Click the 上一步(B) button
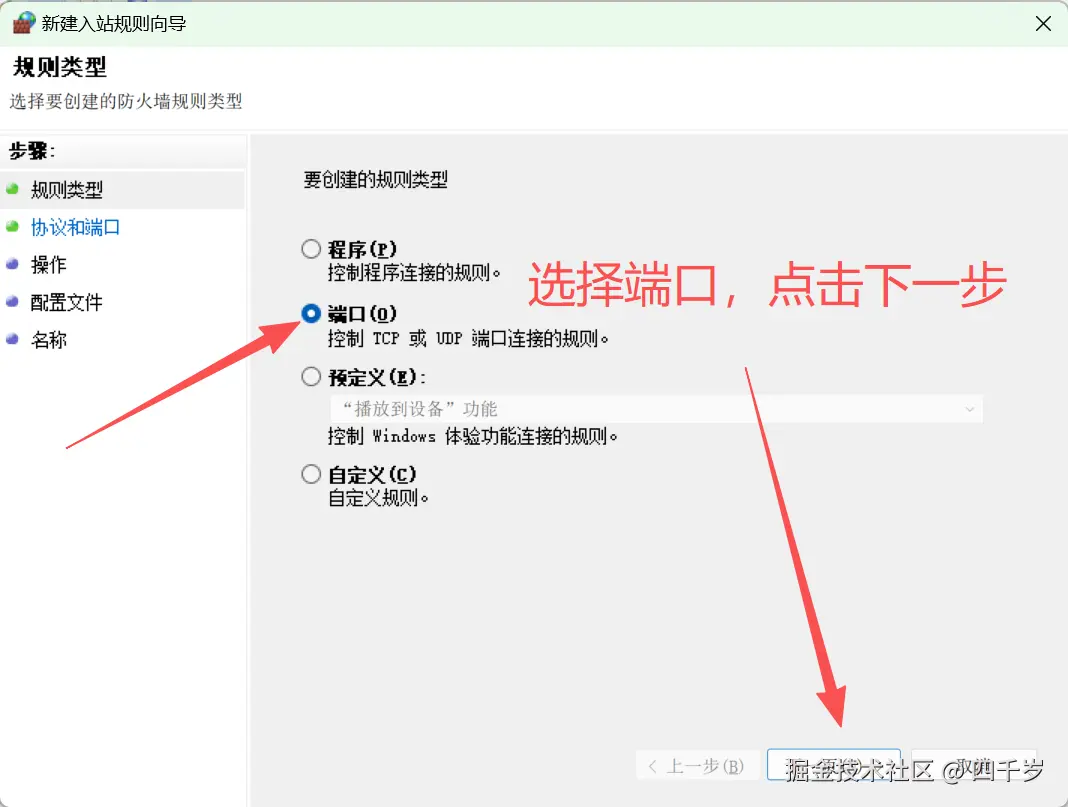Image resolution: width=1068 pixels, height=807 pixels. pos(697,765)
